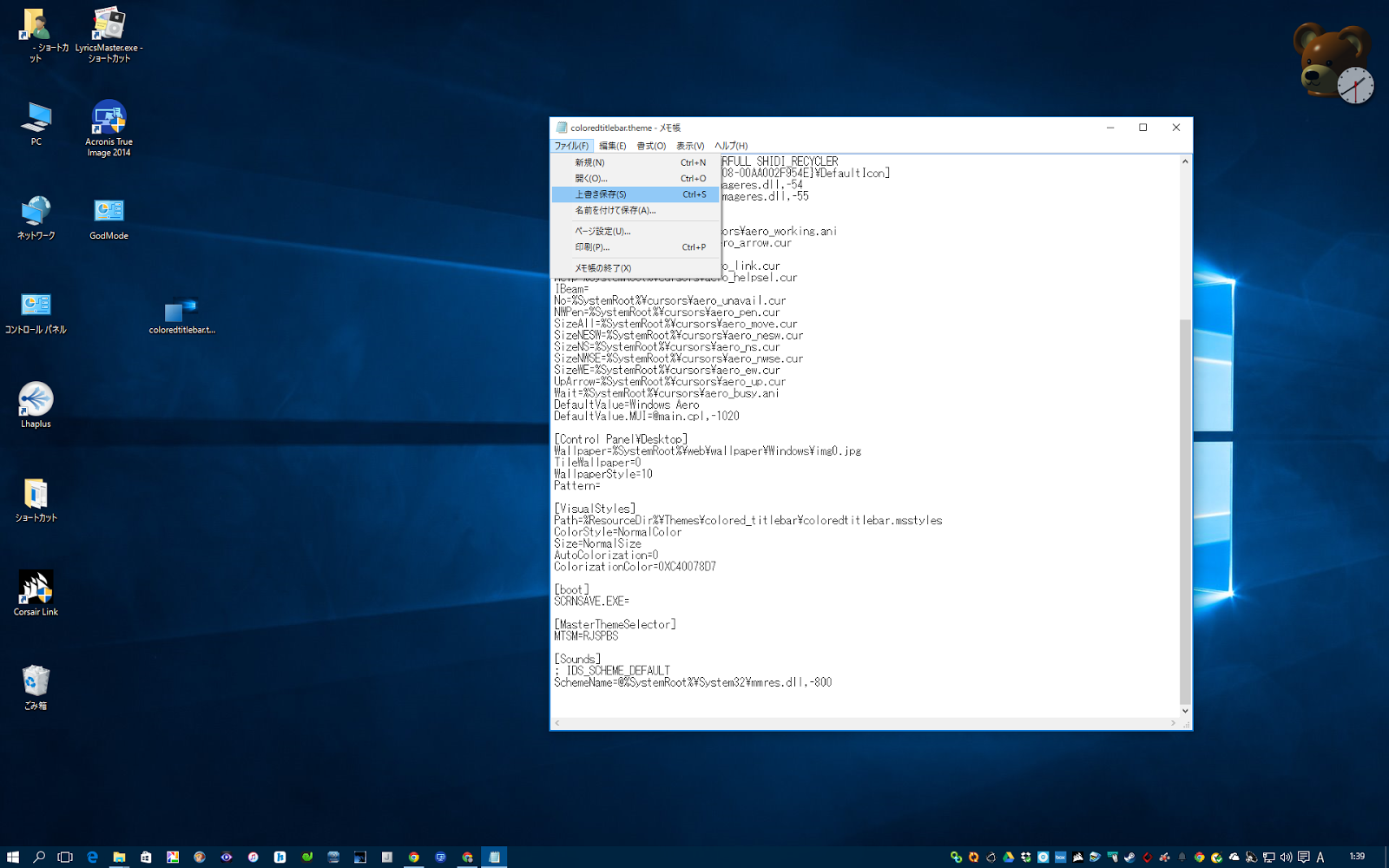Select the GodMode desktop icon
Image resolution: width=1389 pixels, height=868 pixels.
pos(109,218)
